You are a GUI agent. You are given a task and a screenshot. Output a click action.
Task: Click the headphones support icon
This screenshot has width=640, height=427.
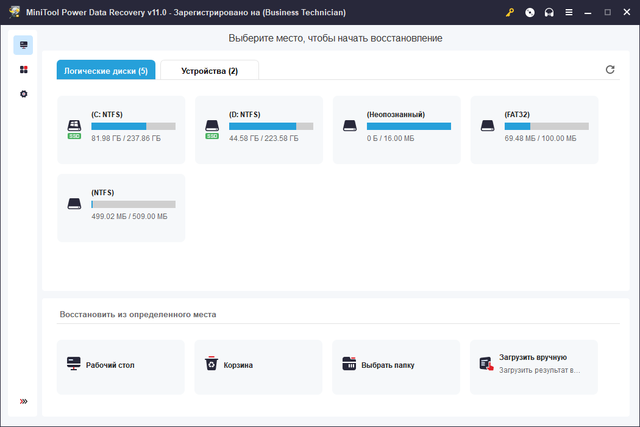click(x=549, y=13)
